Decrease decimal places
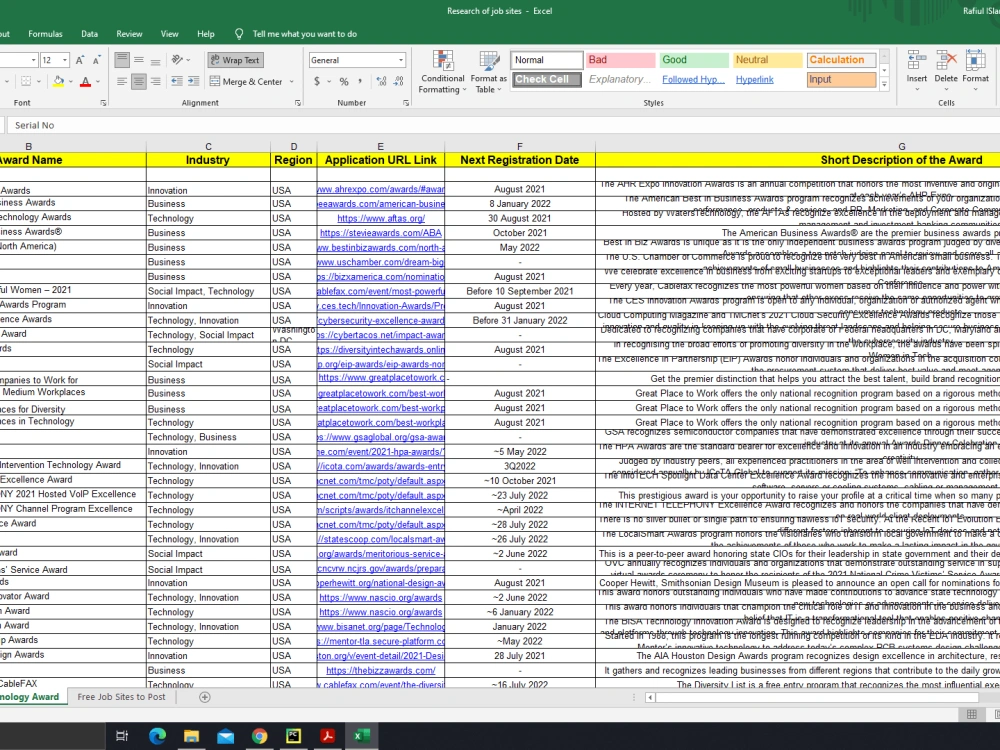The image size is (1000, 750). click(399, 81)
